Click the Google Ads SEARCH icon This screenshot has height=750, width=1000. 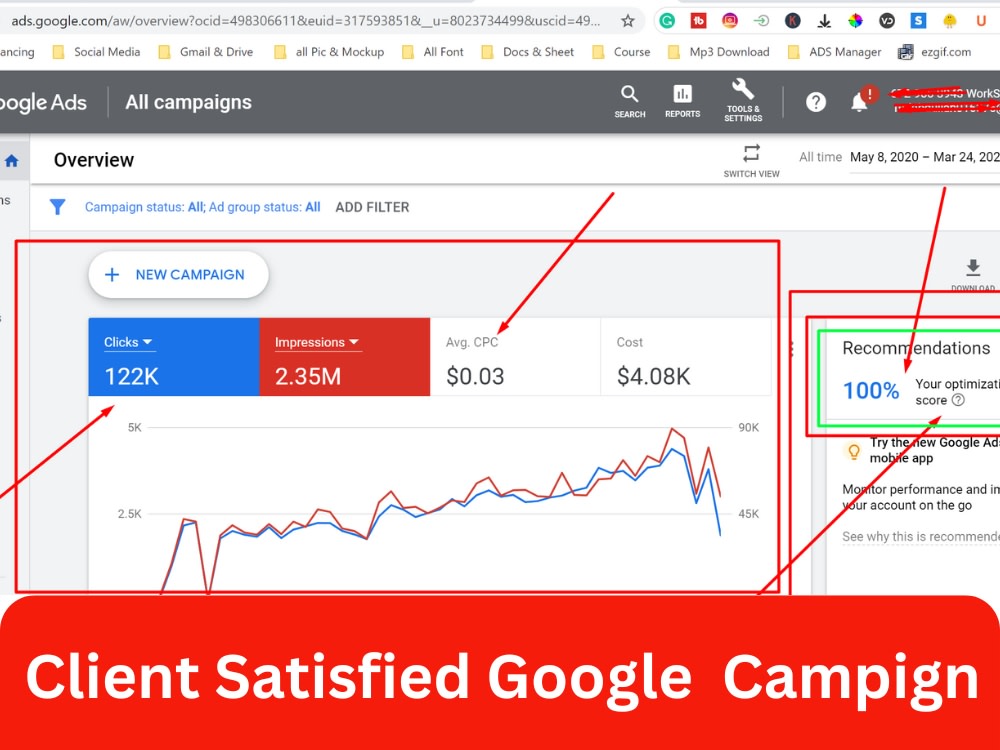(629, 101)
